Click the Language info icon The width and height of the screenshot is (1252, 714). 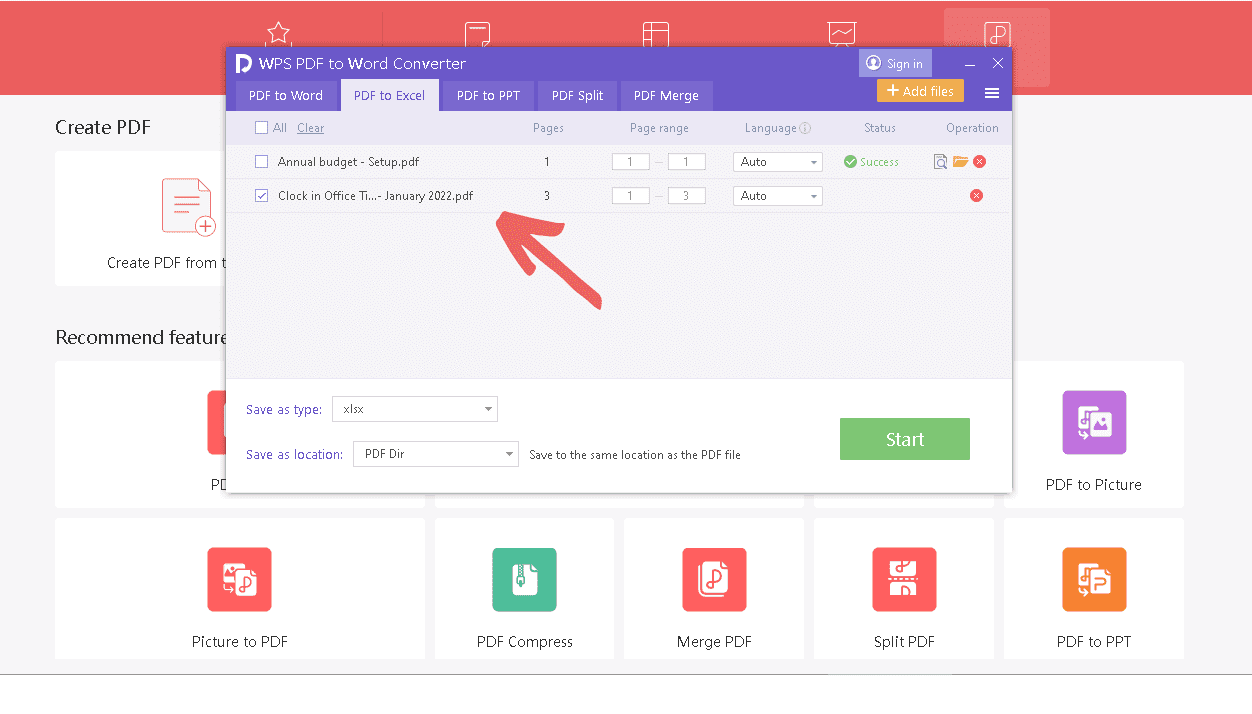(805, 128)
